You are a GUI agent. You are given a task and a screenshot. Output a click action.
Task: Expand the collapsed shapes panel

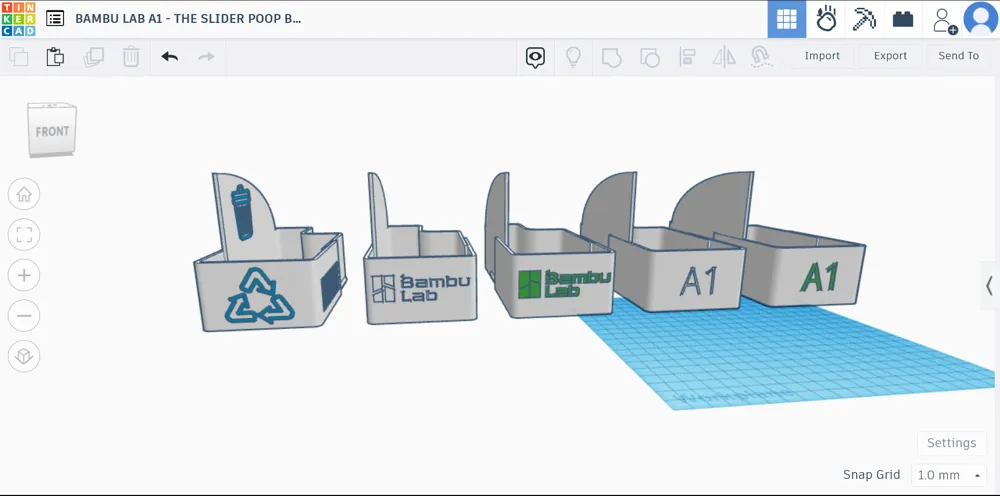point(988,286)
